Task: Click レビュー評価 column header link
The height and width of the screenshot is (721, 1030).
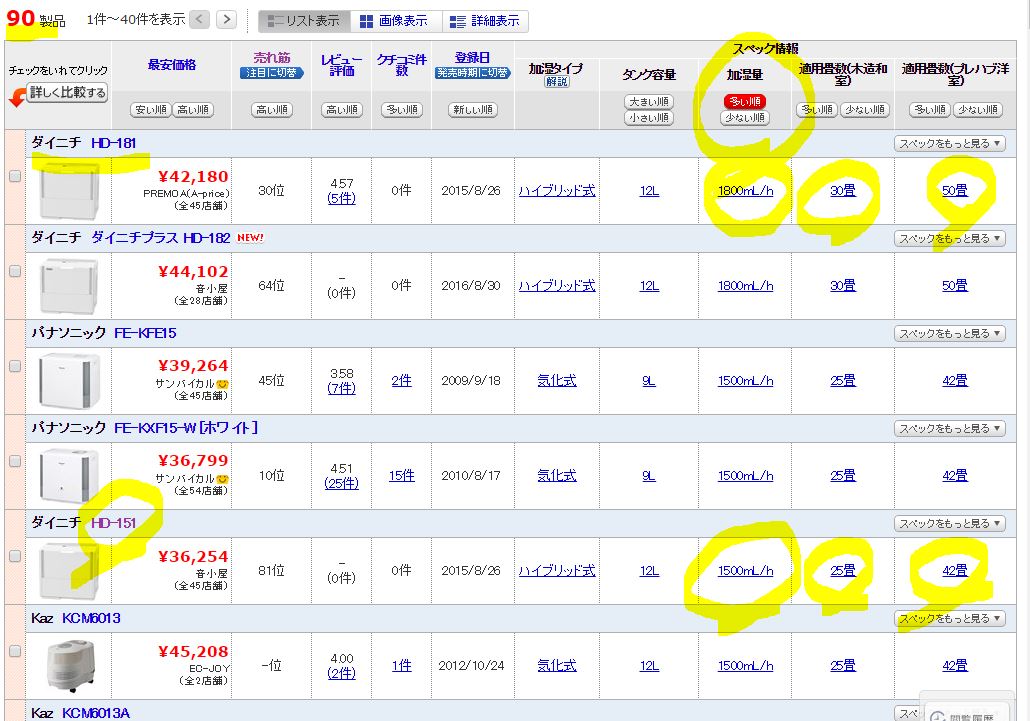Action: (342, 64)
